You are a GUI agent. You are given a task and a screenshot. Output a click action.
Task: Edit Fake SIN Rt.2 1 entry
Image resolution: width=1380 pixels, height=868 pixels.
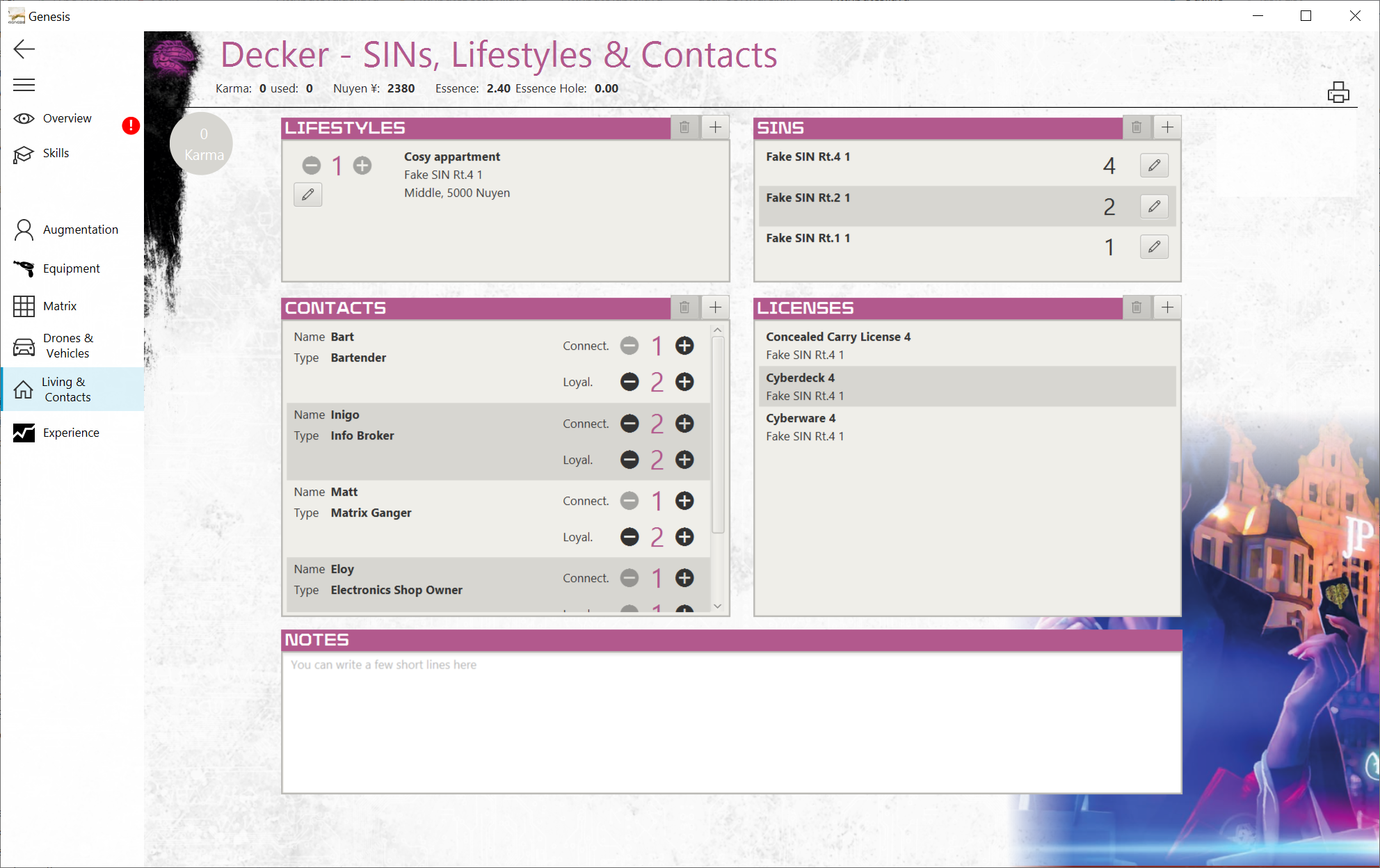[x=1154, y=207]
